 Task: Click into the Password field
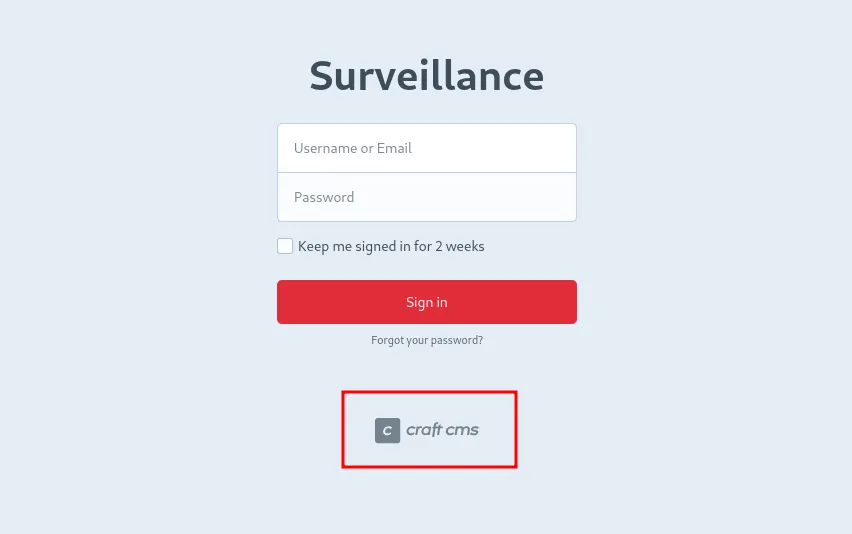[x=427, y=197]
